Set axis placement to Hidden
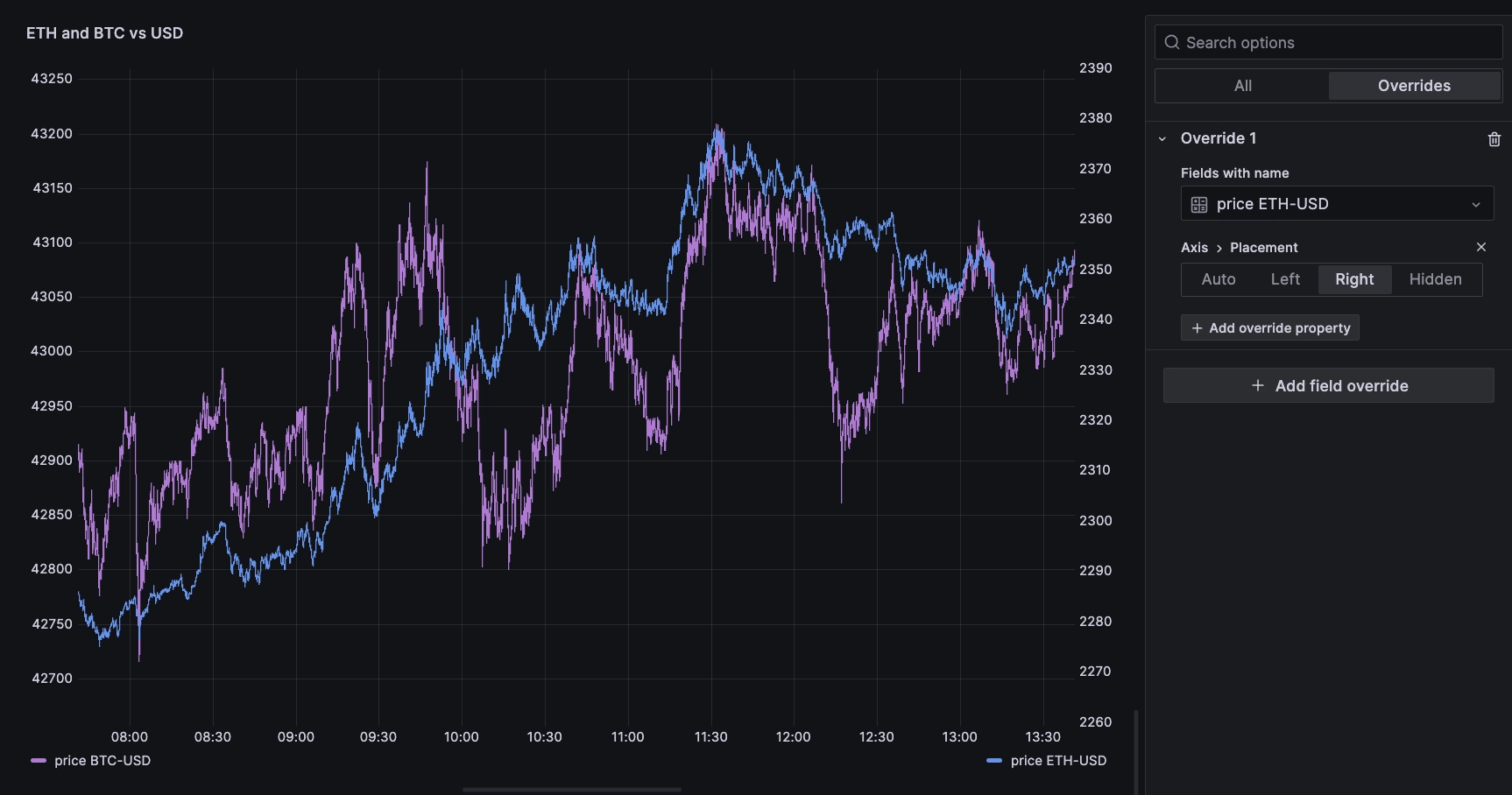The height and width of the screenshot is (795, 1512). pos(1435,279)
